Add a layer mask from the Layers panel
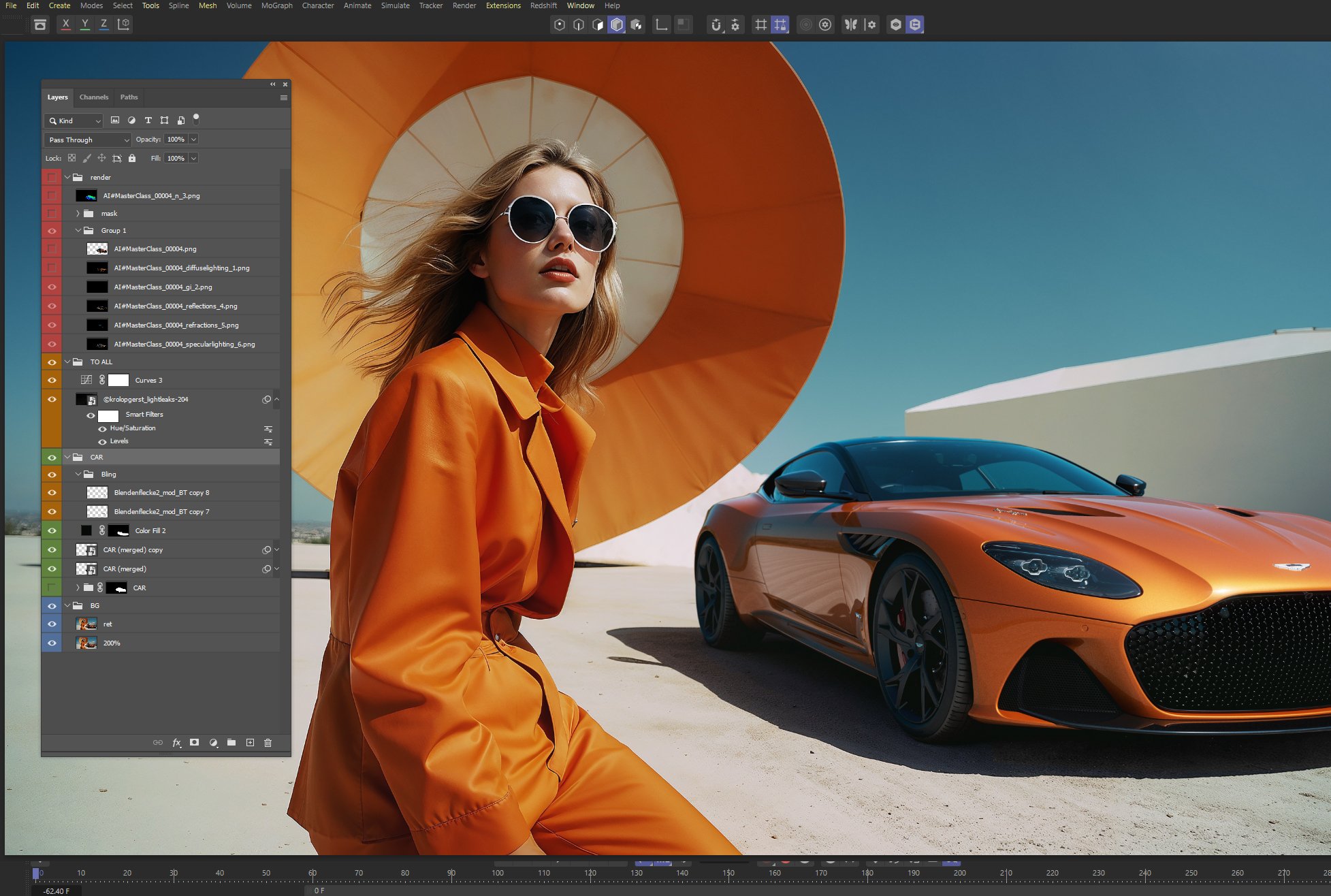This screenshot has height=896, width=1331. (194, 743)
